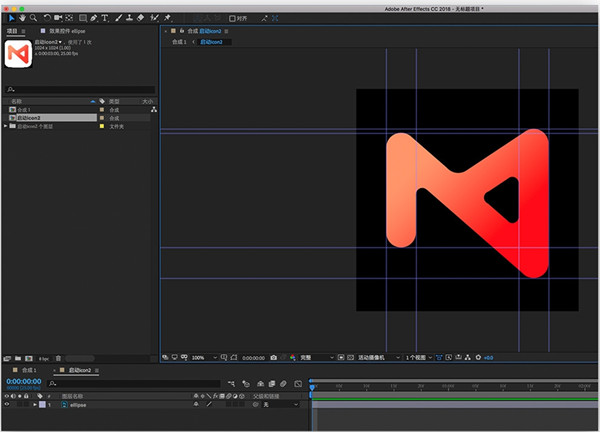Hide the ellipse layer with eye toggle
600x432 pixels.
tap(7, 404)
